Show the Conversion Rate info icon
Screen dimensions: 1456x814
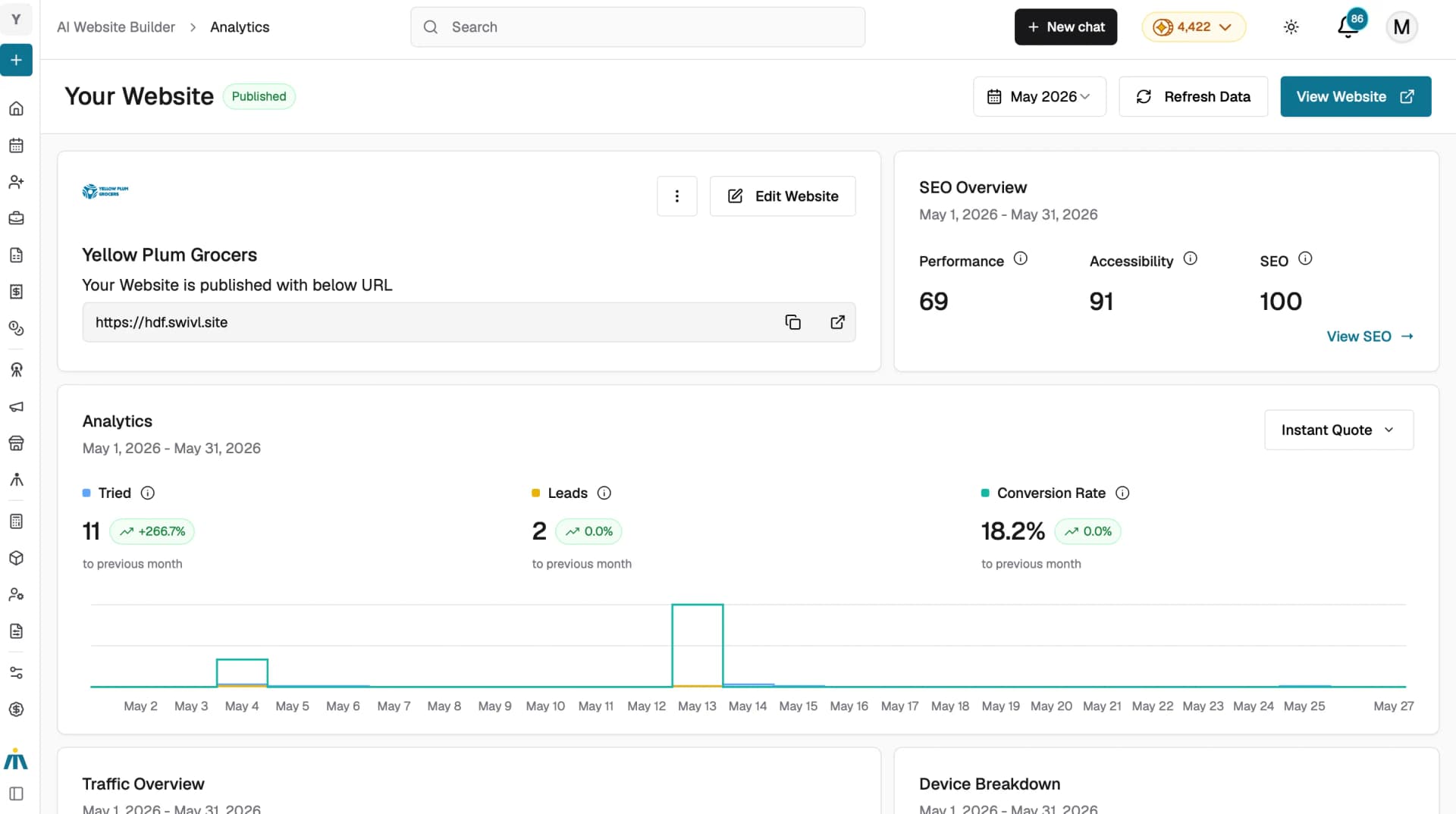coord(1122,493)
